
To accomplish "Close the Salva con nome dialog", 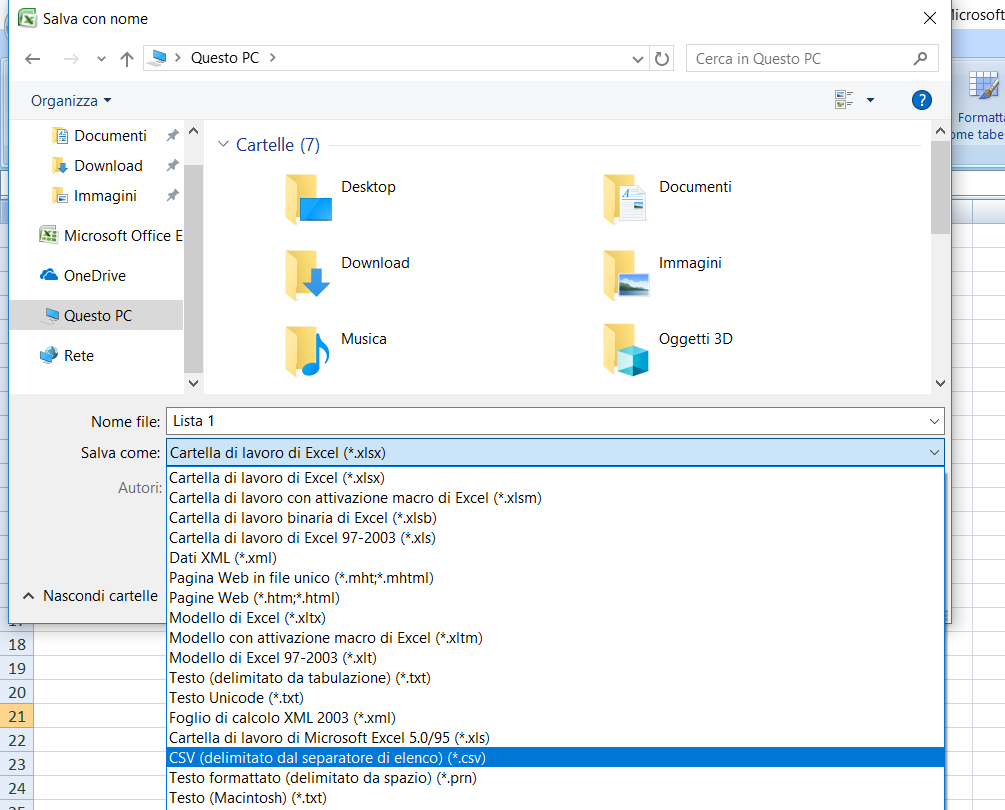I will (x=930, y=18).
